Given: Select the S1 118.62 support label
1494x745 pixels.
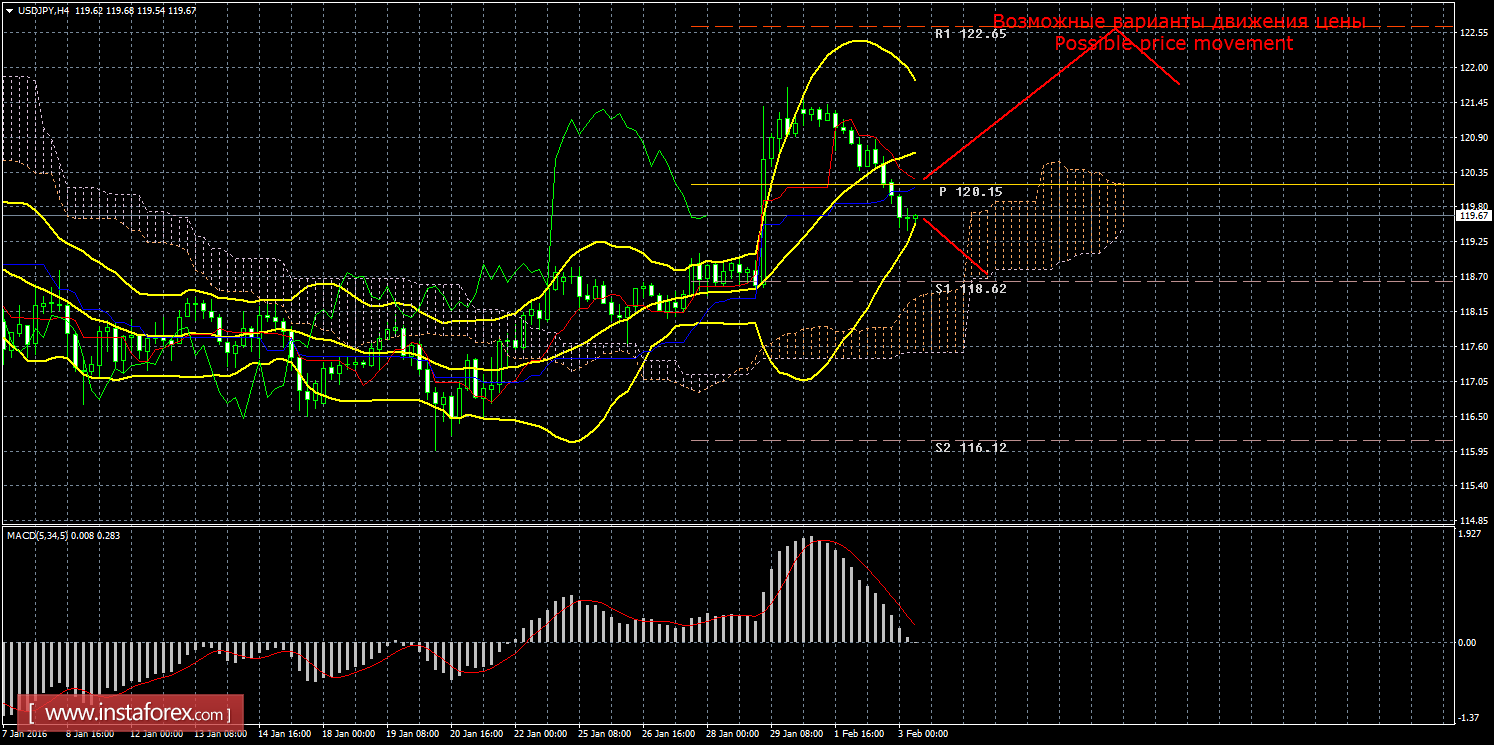Looking at the screenshot, I should 970,288.
